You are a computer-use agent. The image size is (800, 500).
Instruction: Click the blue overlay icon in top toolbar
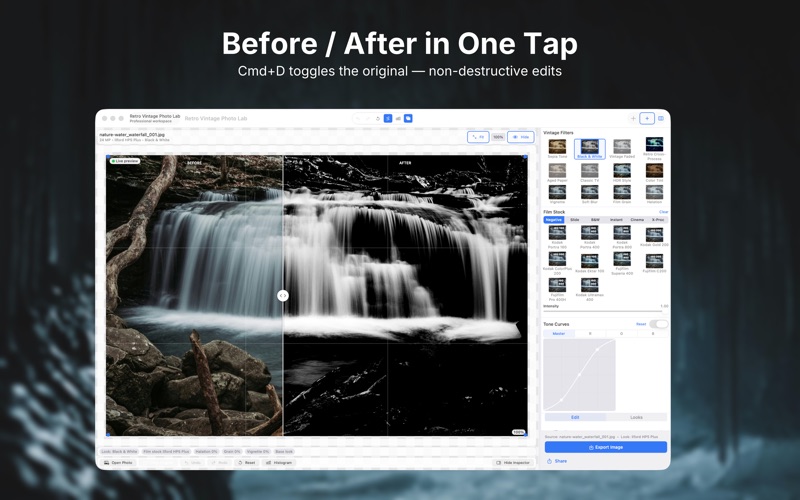[408, 118]
